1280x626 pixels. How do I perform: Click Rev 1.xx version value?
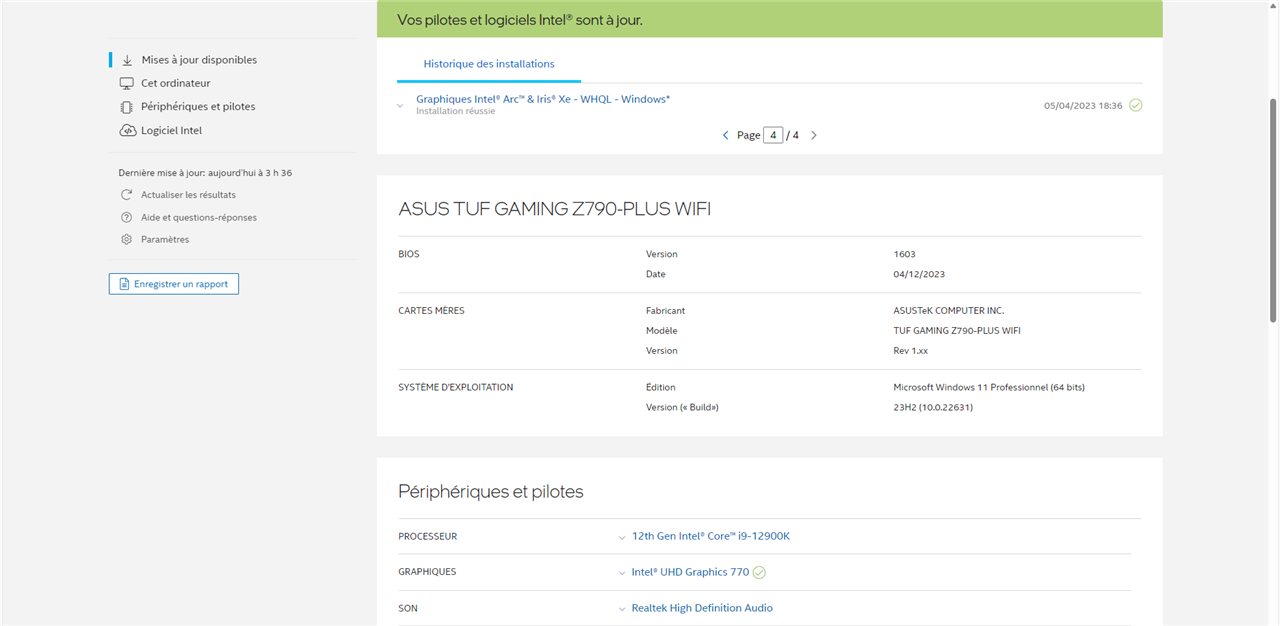911,351
